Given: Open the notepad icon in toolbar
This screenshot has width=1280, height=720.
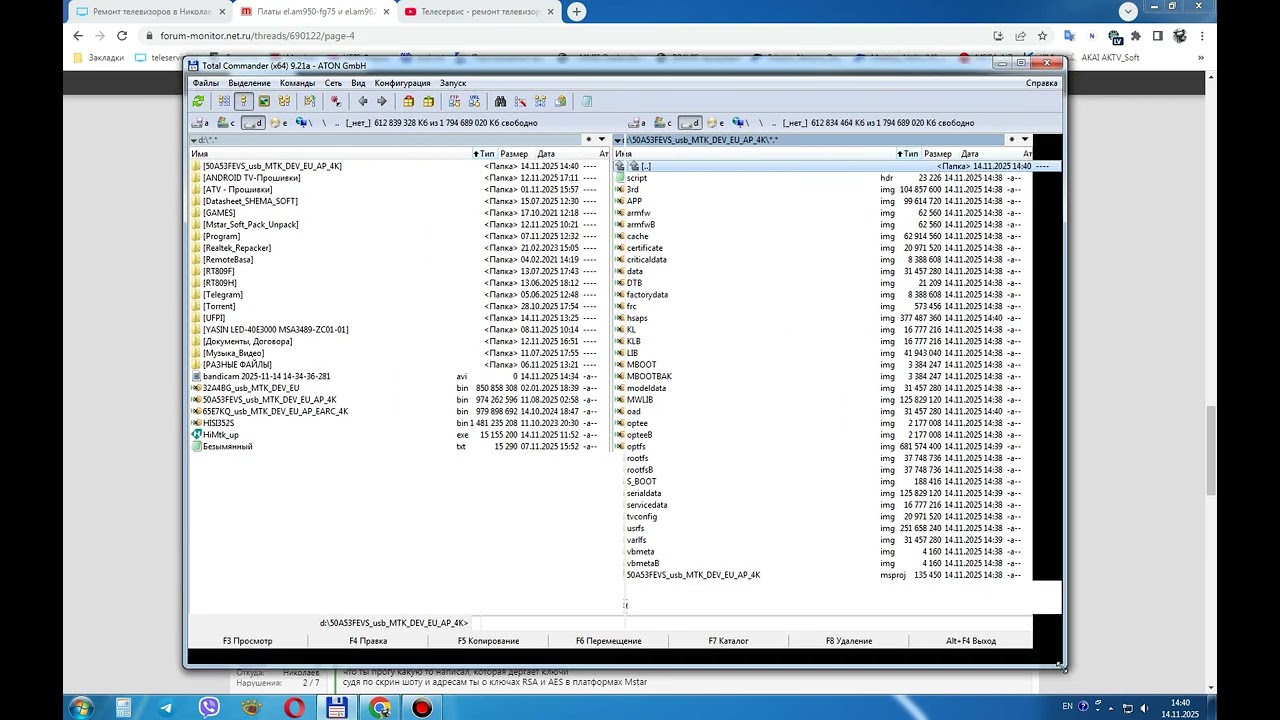Looking at the screenshot, I should point(586,101).
